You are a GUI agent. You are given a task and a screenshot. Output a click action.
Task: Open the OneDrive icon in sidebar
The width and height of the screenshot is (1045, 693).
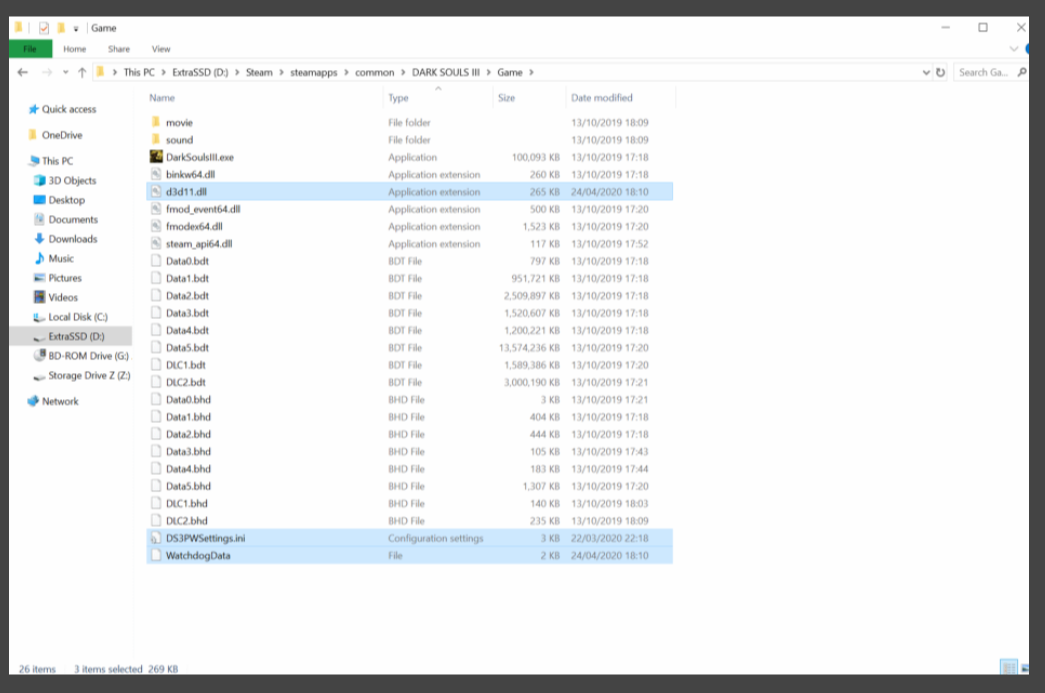pyautogui.click(x=32, y=135)
